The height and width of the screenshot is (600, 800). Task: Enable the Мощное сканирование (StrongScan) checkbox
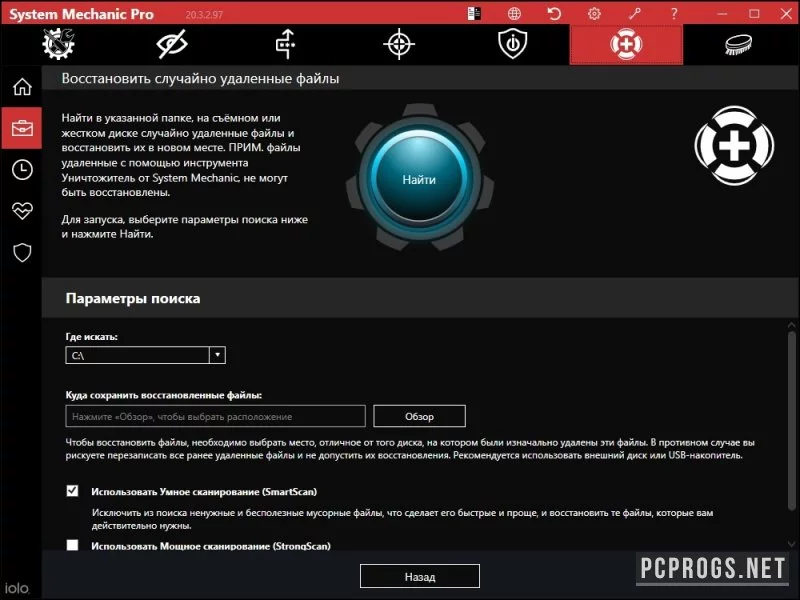[72, 545]
